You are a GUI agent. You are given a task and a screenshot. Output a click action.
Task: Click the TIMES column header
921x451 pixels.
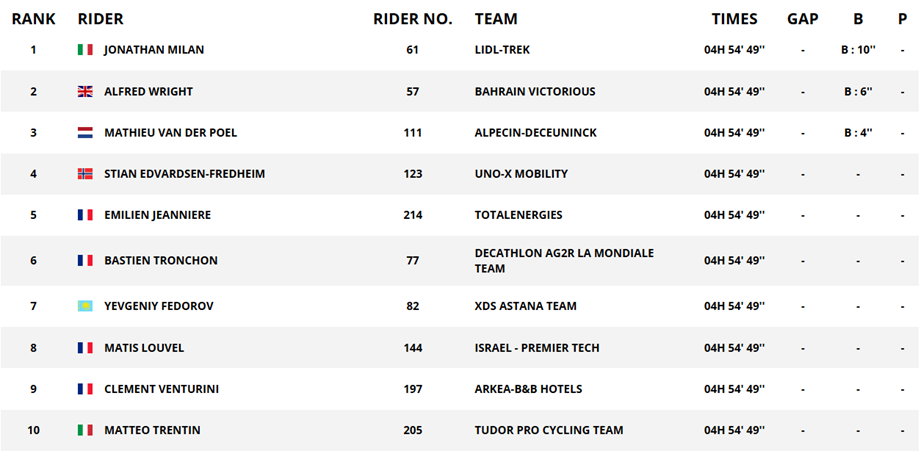pyautogui.click(x=735, y=19)
